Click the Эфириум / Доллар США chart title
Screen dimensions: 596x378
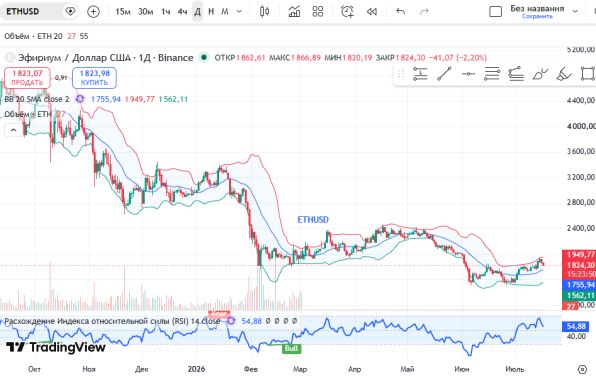pyautogui.click(x=106, y=58)
